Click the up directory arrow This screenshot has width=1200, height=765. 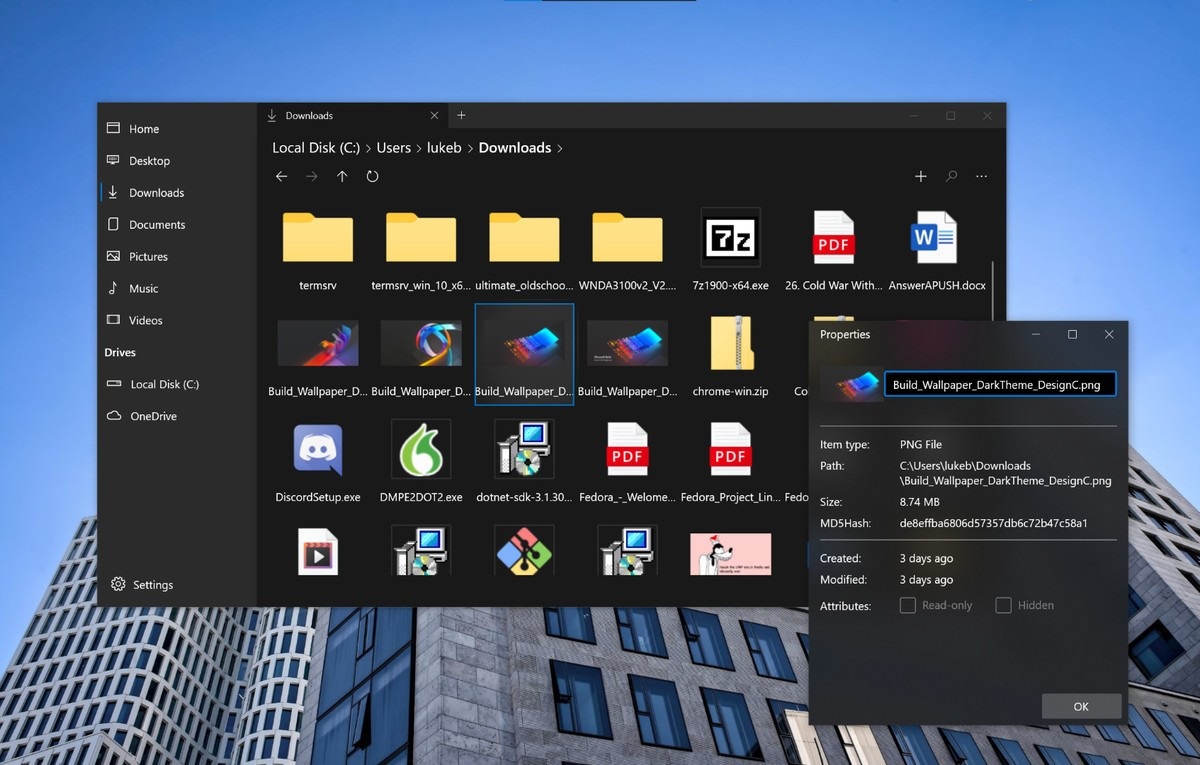342,177
